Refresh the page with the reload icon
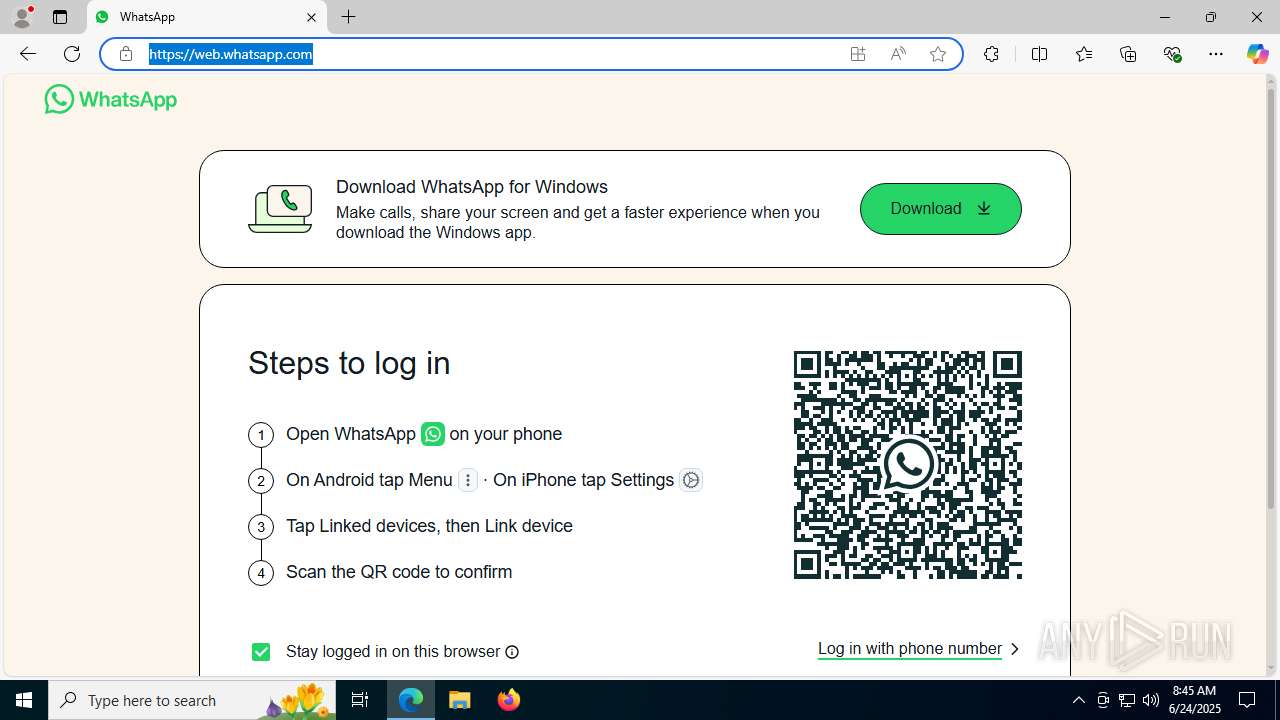Image resolution: width=1280 pixels, height=720 pixels. [x=72, y=54]
